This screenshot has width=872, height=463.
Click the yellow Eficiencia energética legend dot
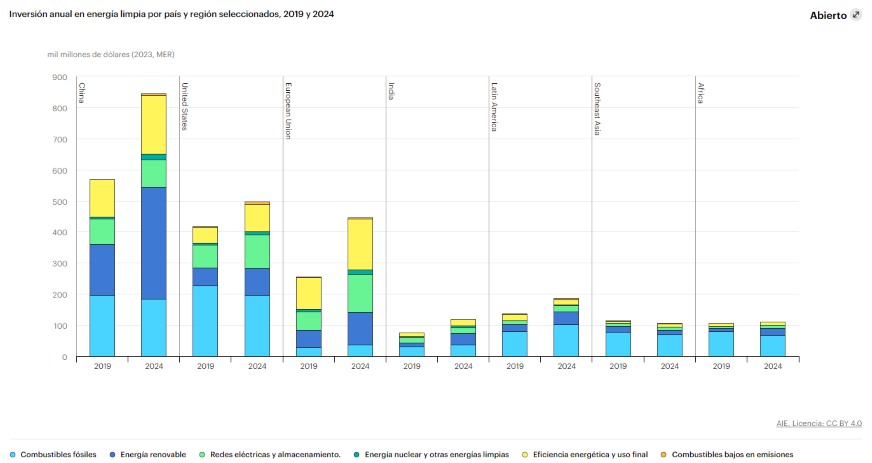pyautogui.click(x=526, y=454)
